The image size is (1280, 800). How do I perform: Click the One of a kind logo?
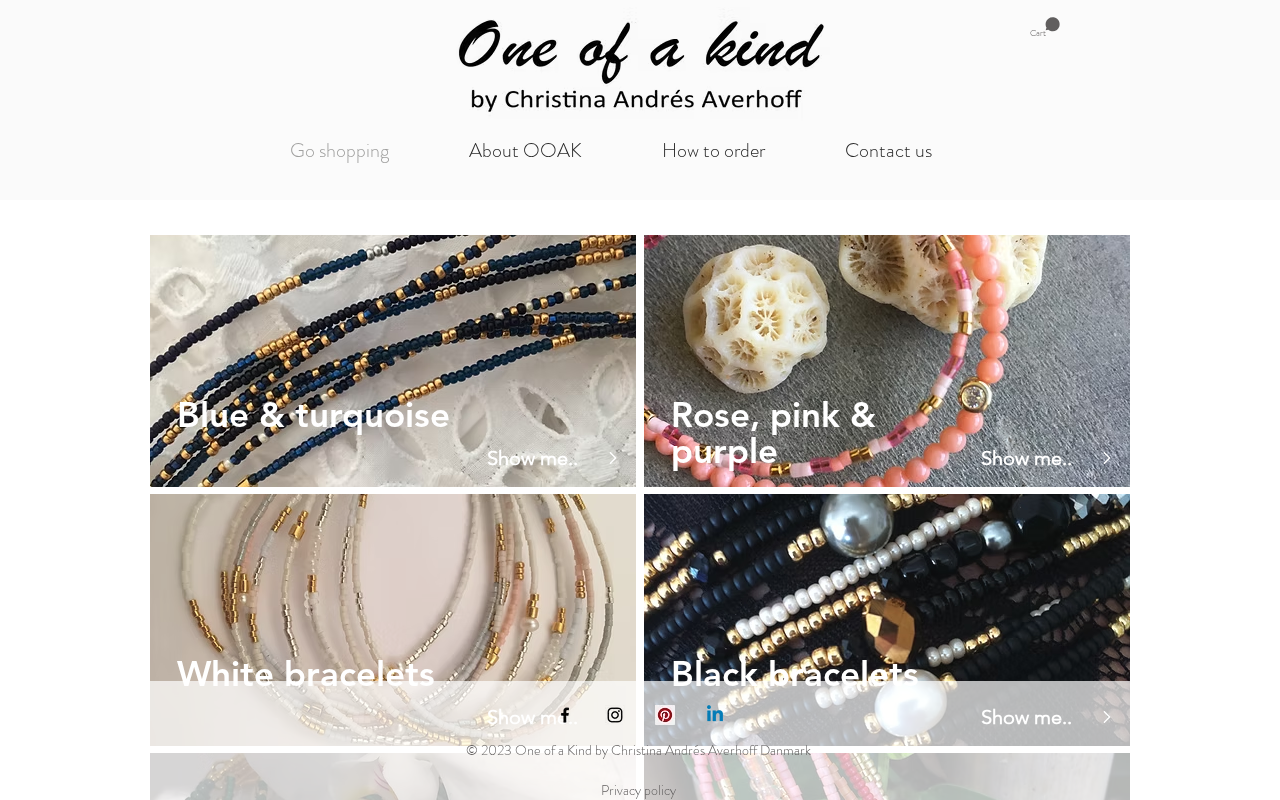point(639,63)
